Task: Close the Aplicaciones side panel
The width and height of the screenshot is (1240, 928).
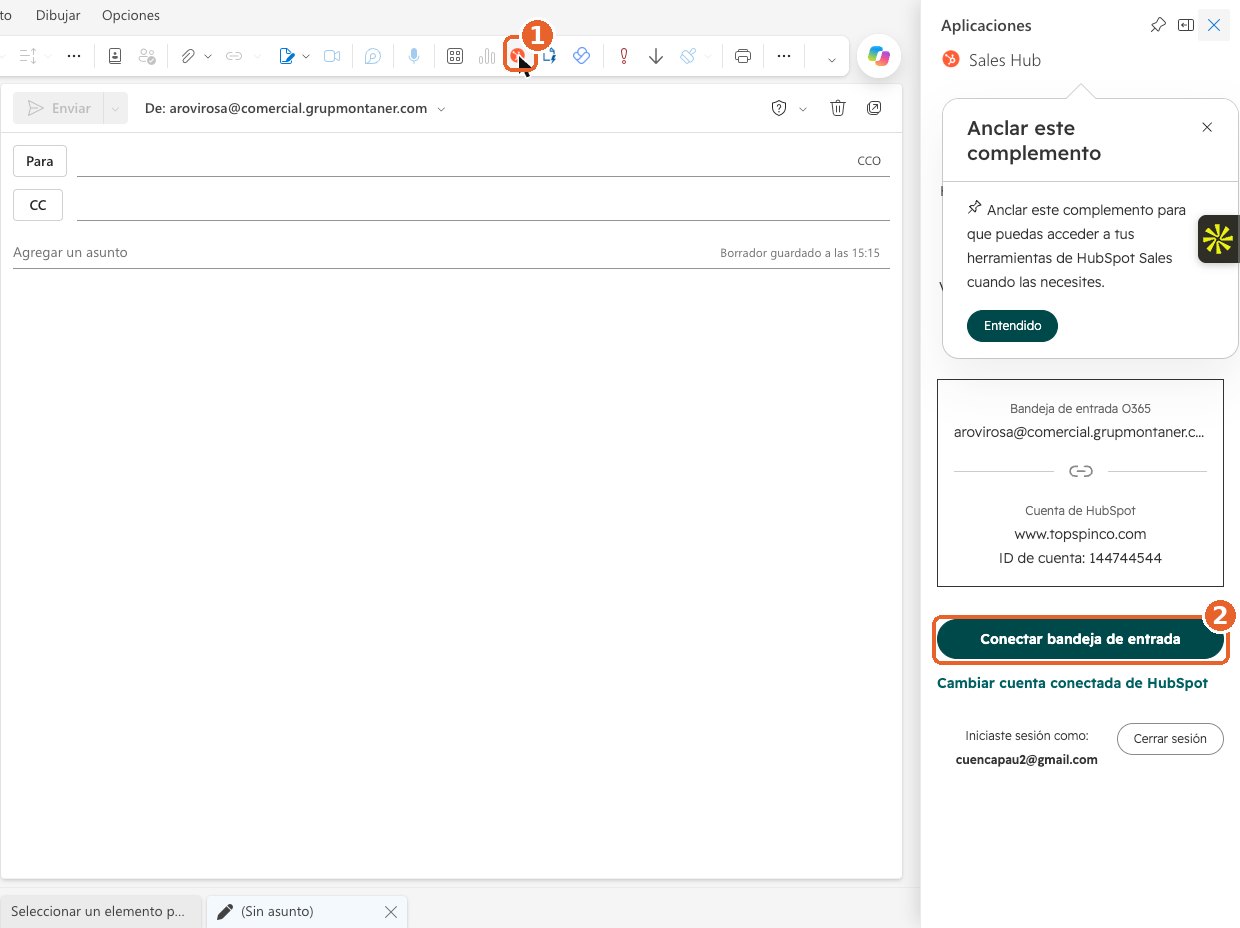Action: point(1214,25)
